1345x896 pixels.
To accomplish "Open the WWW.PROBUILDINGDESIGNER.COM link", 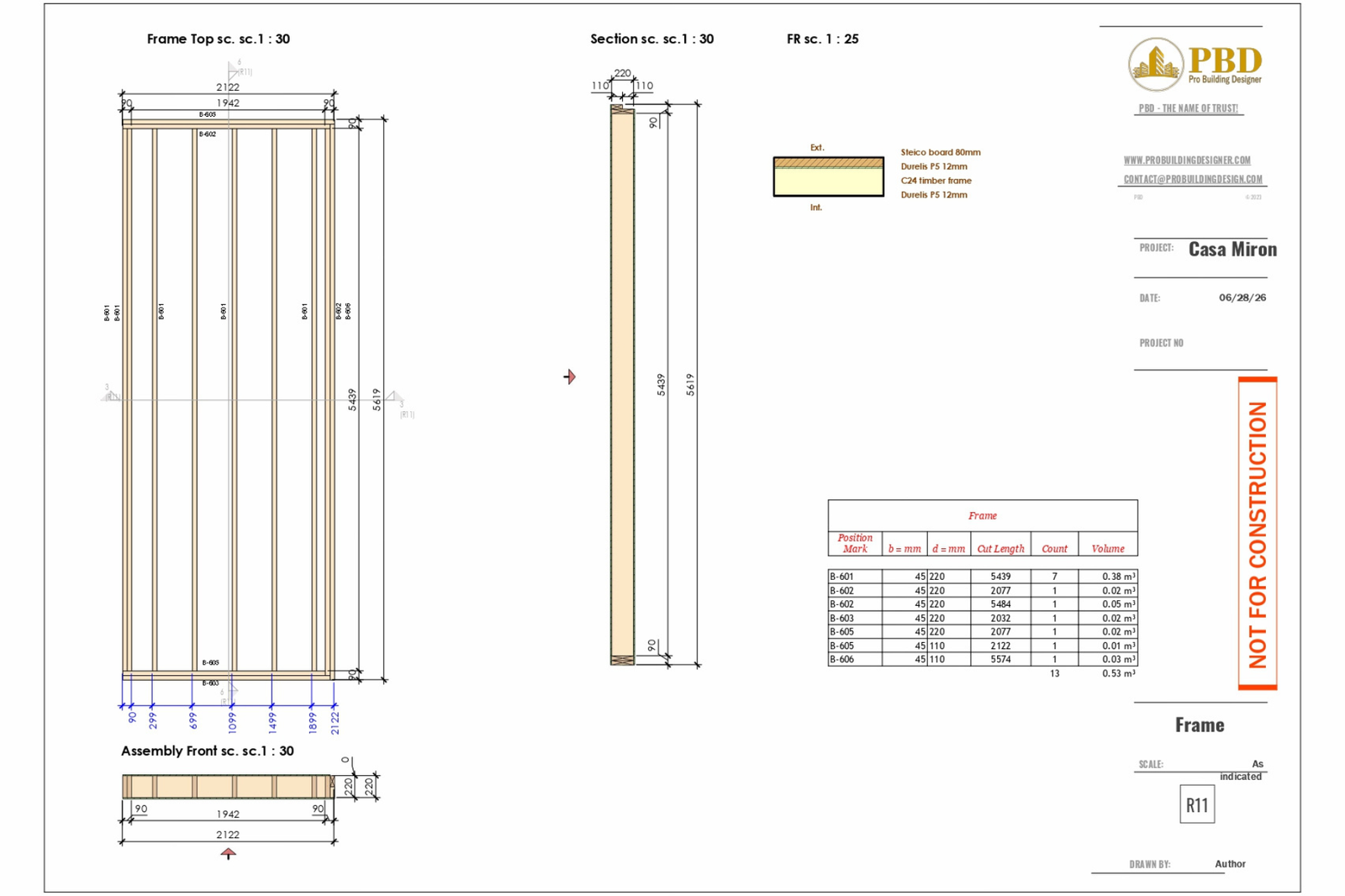I will click(x=1187, y=161).
